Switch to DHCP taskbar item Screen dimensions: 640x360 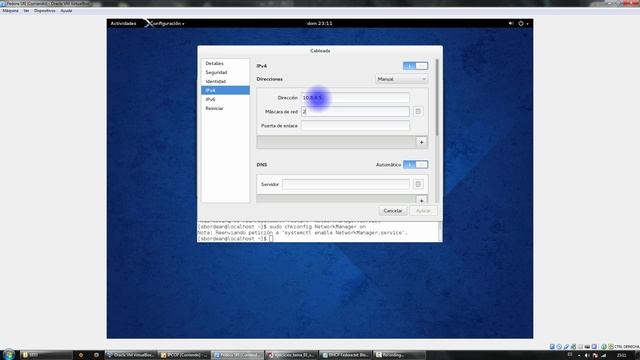pos(346,355)
